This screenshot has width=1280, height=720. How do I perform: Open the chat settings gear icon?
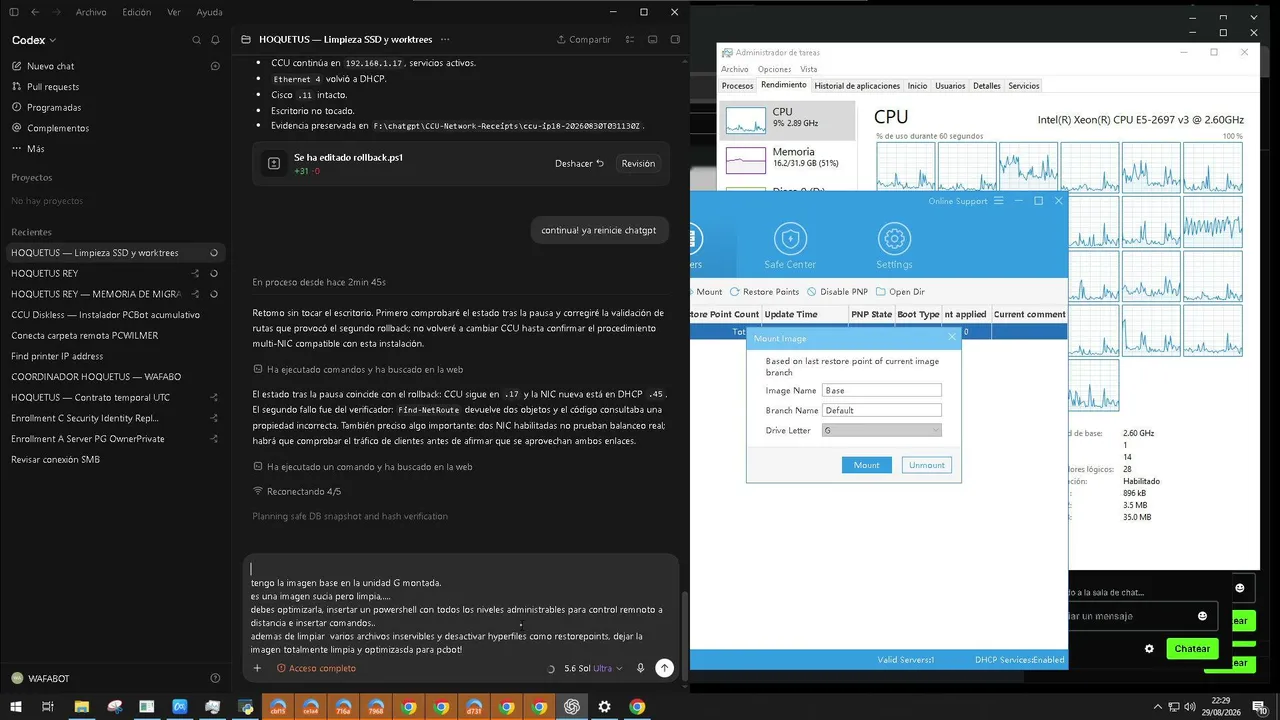1149,649
